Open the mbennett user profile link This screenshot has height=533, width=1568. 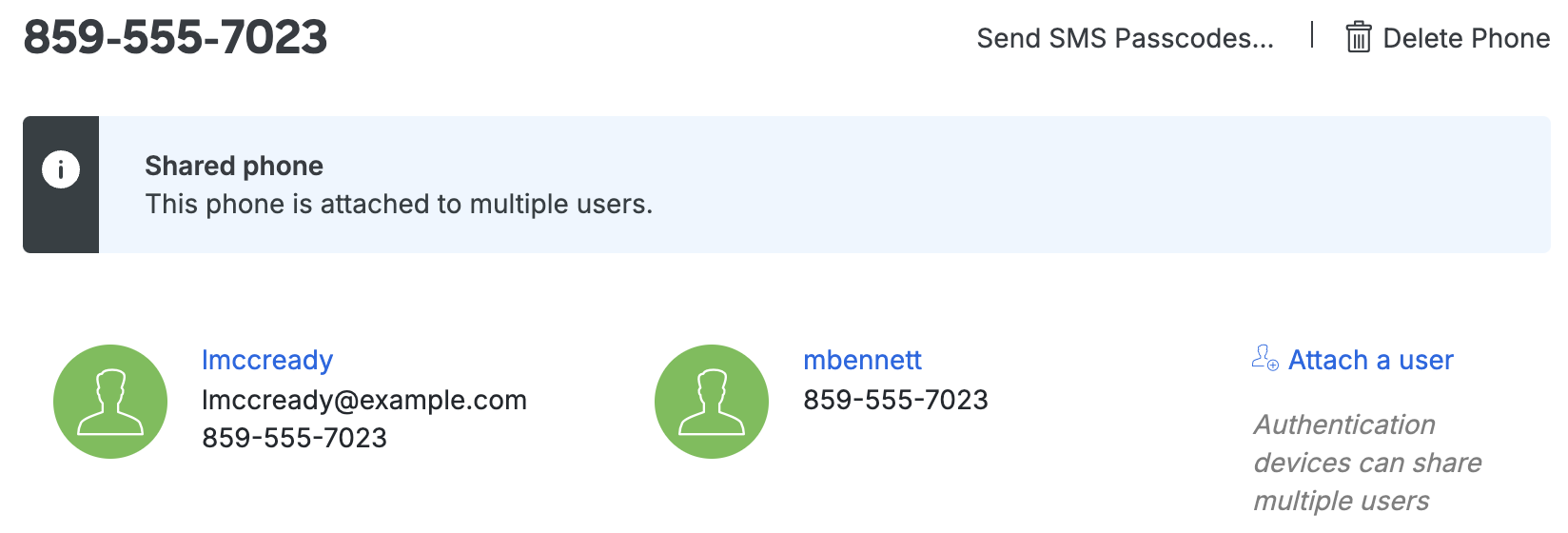pos(862,360)
